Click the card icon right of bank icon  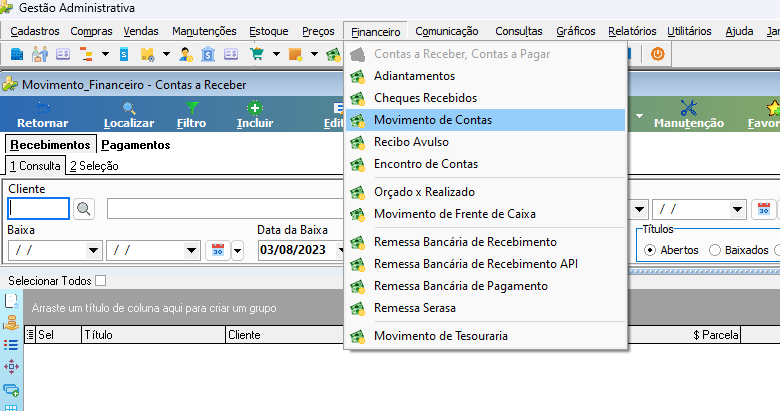coord(231,54)
